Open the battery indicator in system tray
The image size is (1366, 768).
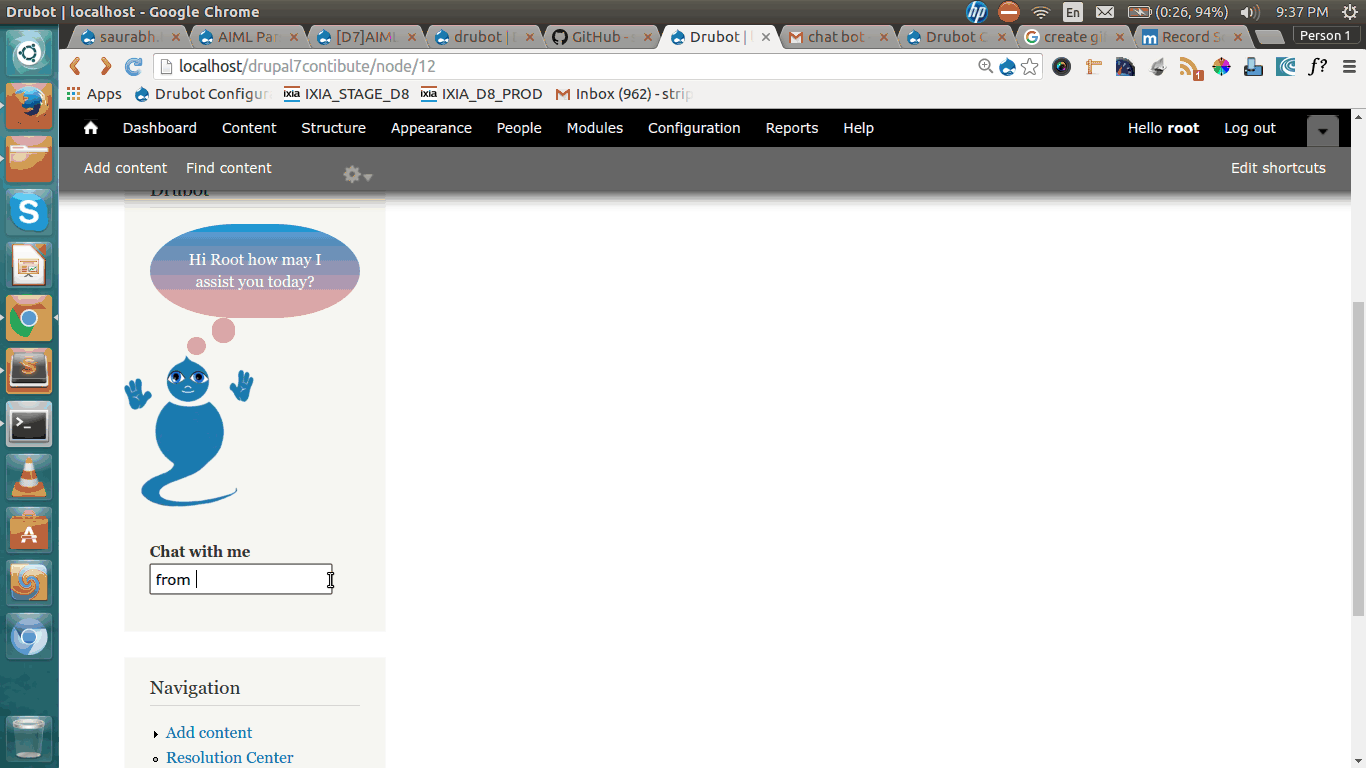coord(1177,12)
